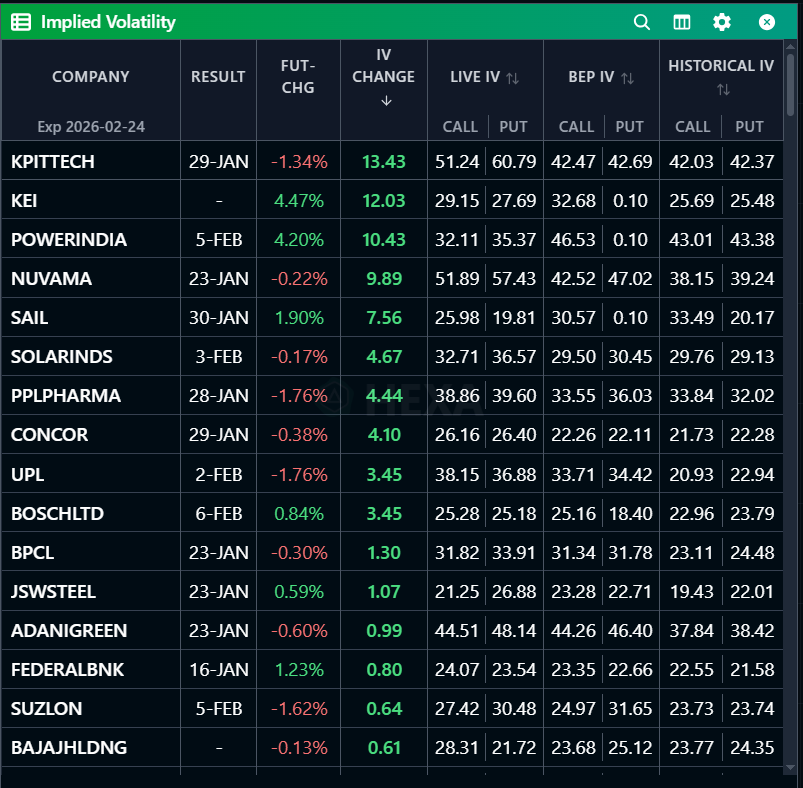Toggle IV CHANGE descending sort arrow
Screen dimensions: 803x788
[x=386, y=101]
